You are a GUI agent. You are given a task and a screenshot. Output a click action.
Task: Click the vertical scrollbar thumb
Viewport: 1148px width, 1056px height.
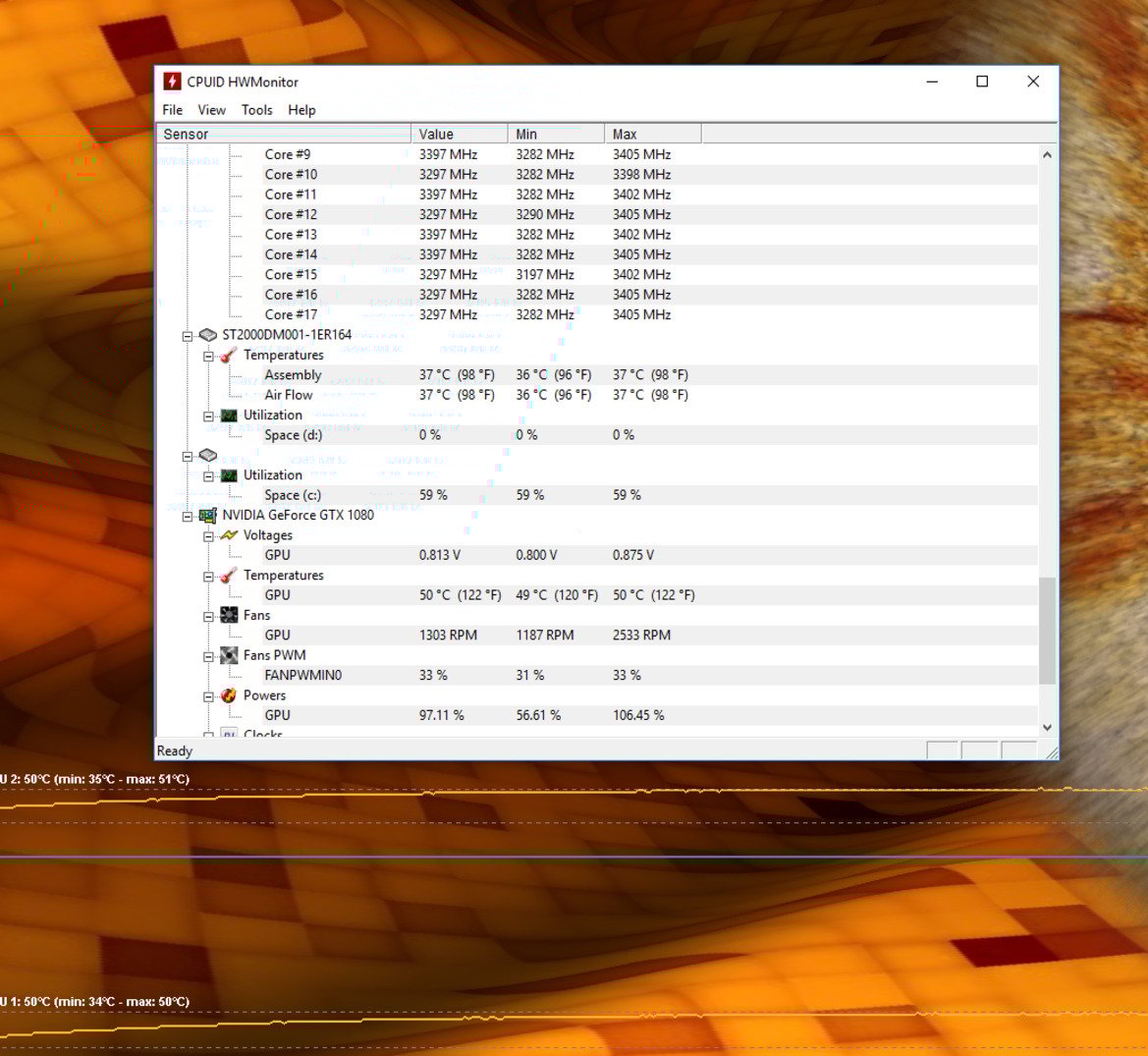tap(1047, 631)
